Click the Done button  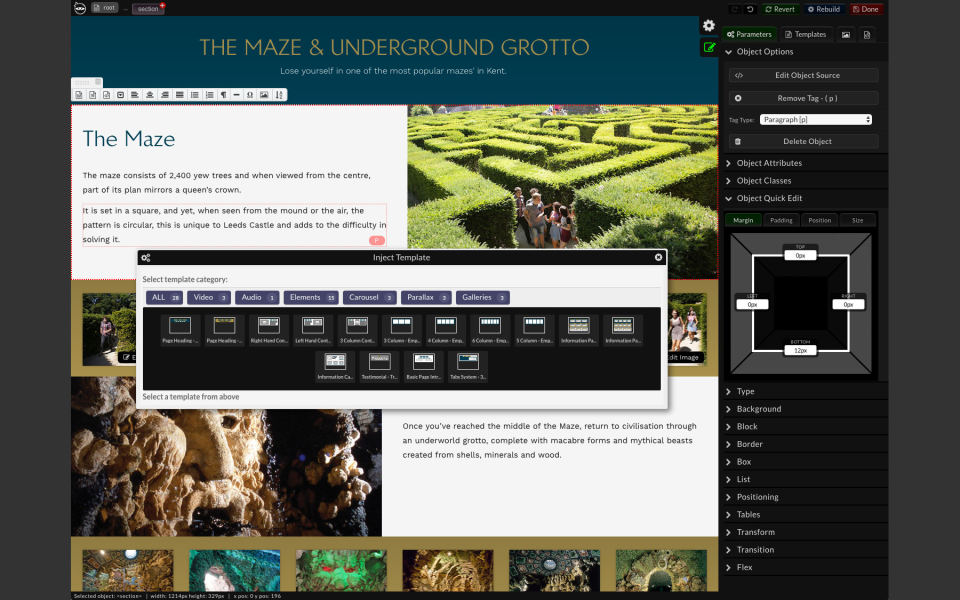click(866, 9)
